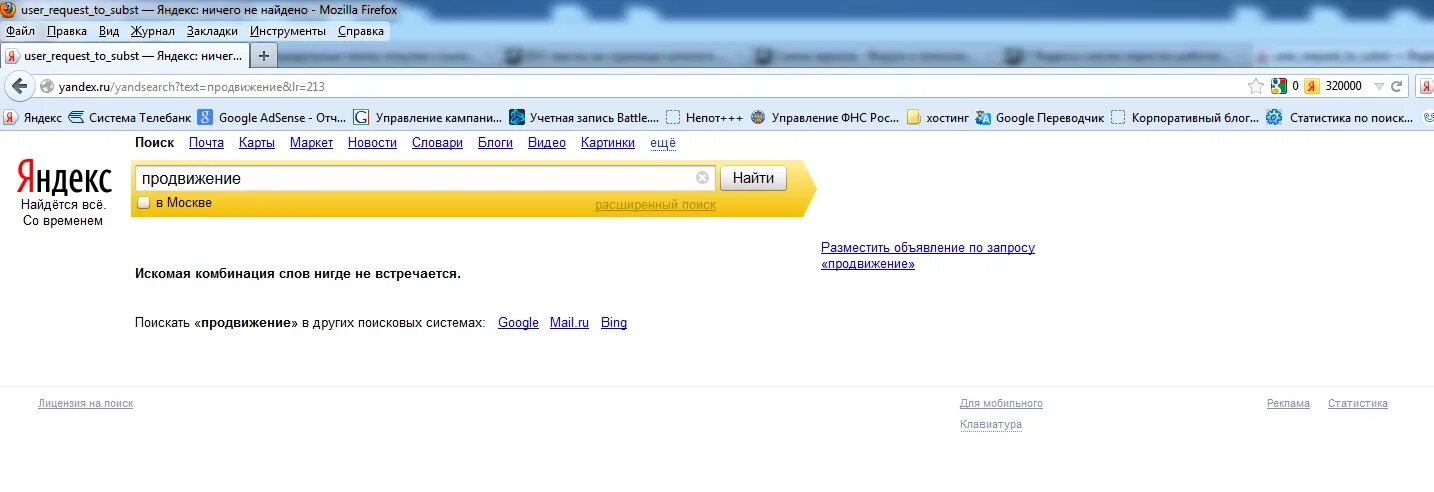
Task: Click the Google PageRank toolbar icon
Action: click(x=1278, y=86)
